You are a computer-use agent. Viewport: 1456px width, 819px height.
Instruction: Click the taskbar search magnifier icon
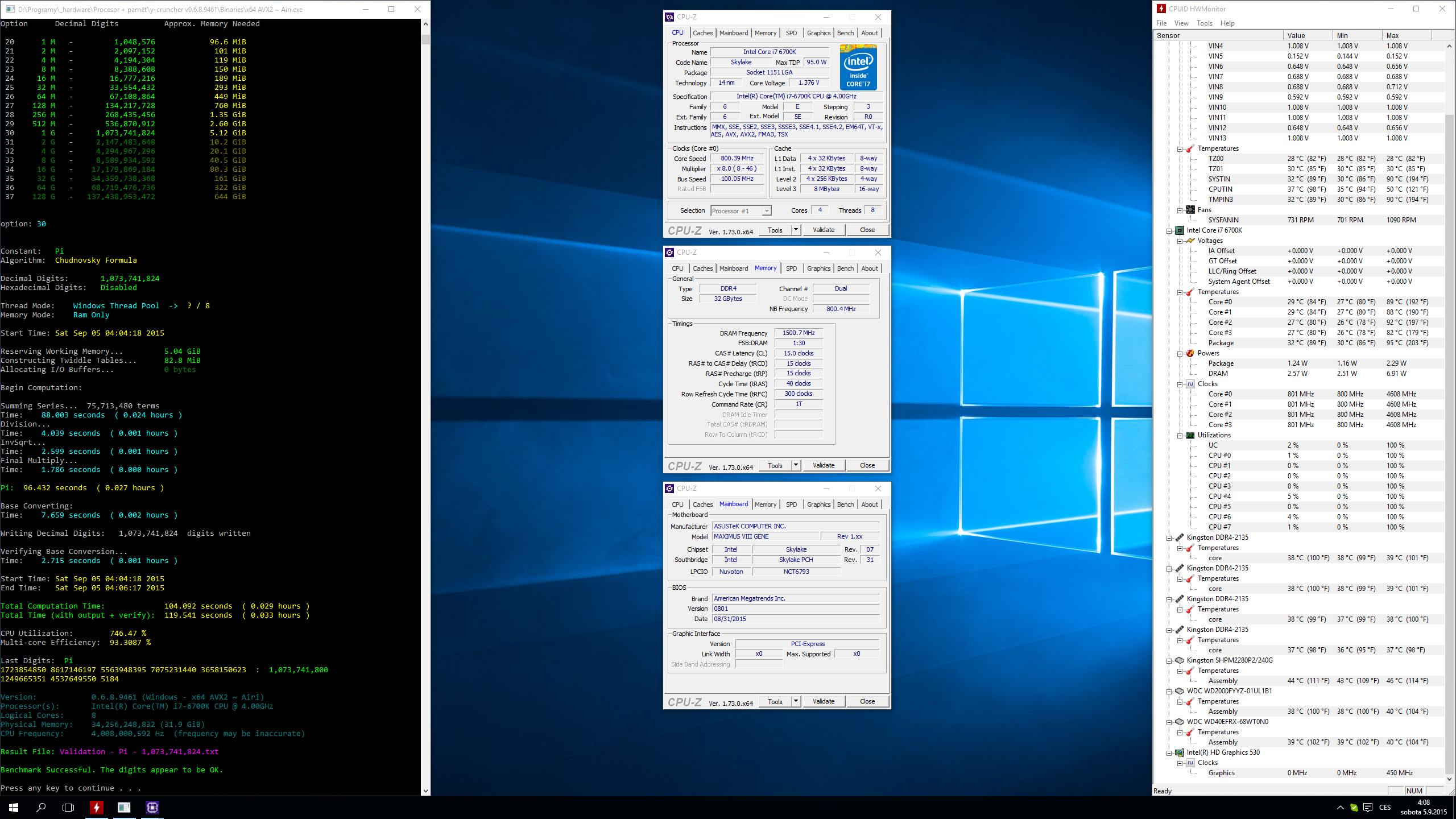[41, 807]
